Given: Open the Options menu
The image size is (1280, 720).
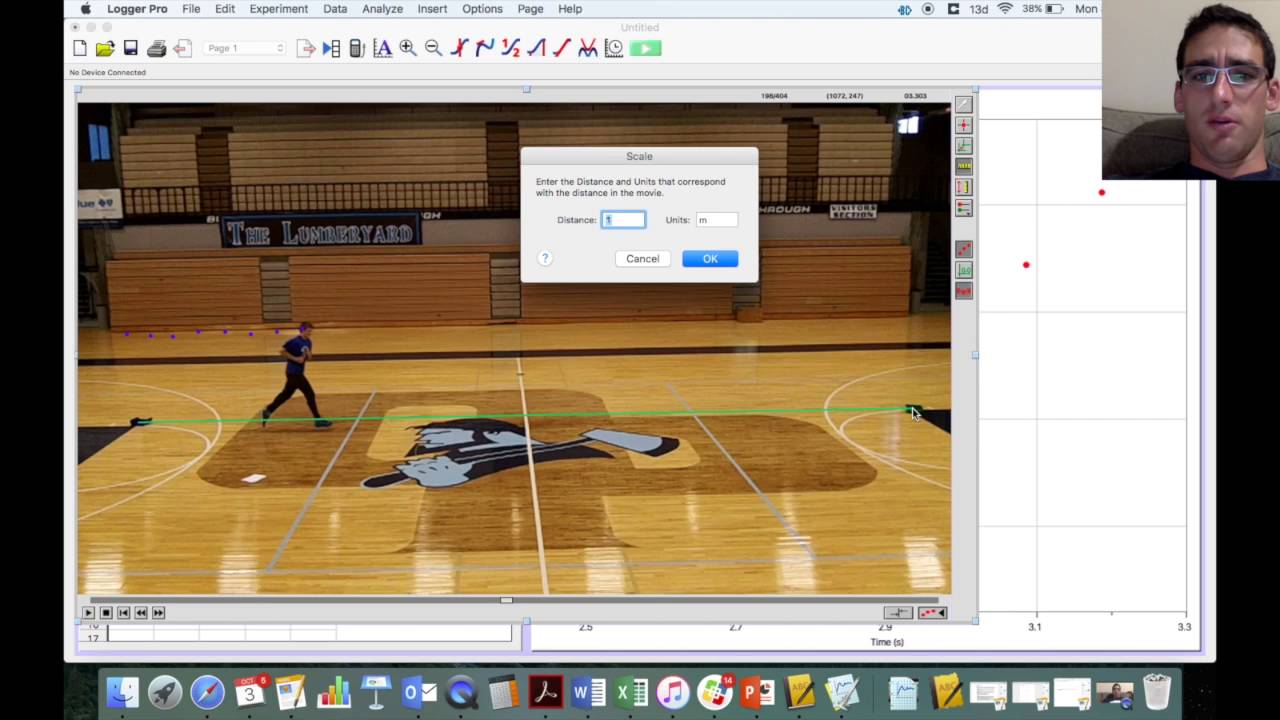Looking at the screenshot, I should tap(482, 9).
